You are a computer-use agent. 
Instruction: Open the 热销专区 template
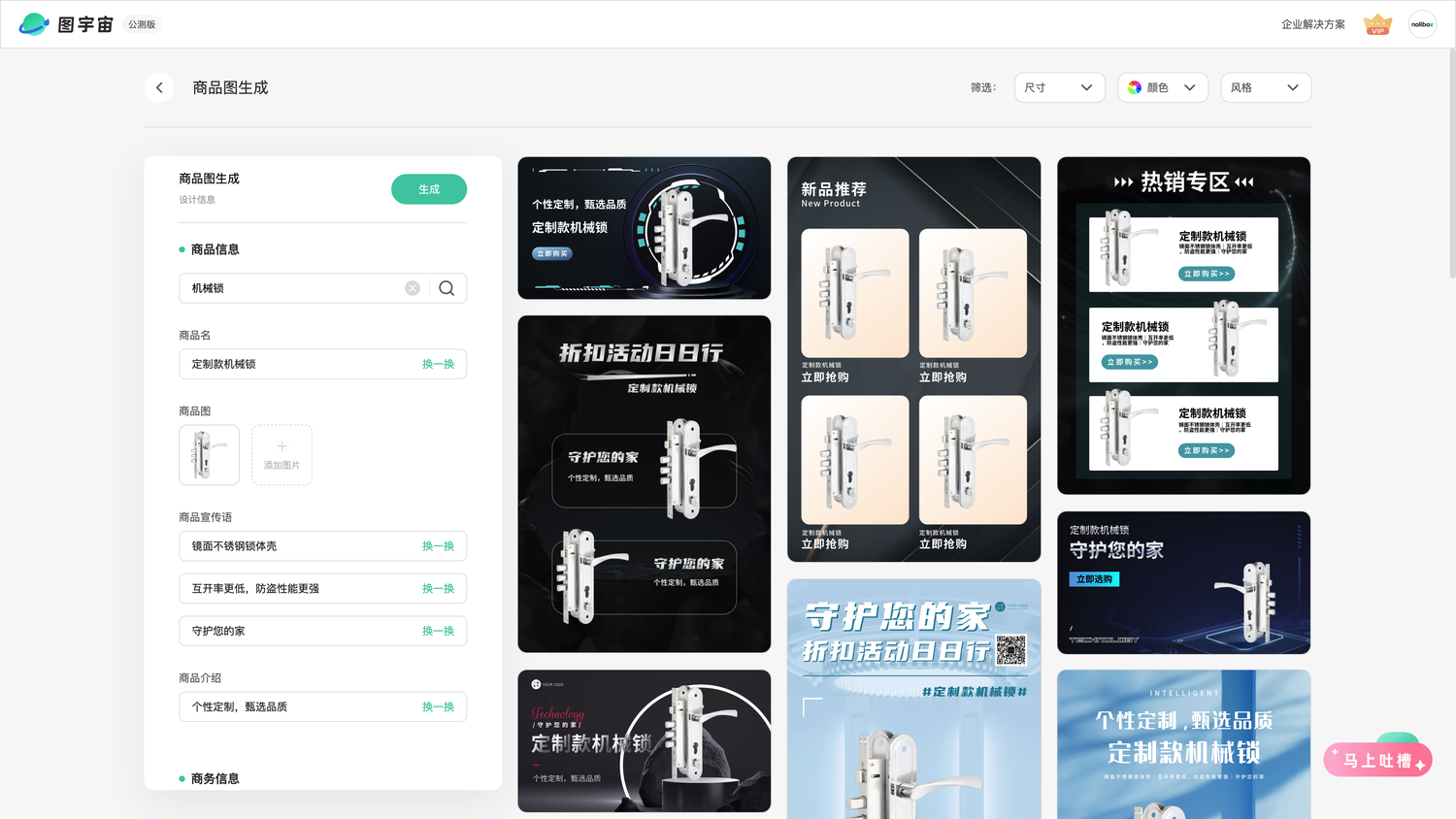[1183, 326]
